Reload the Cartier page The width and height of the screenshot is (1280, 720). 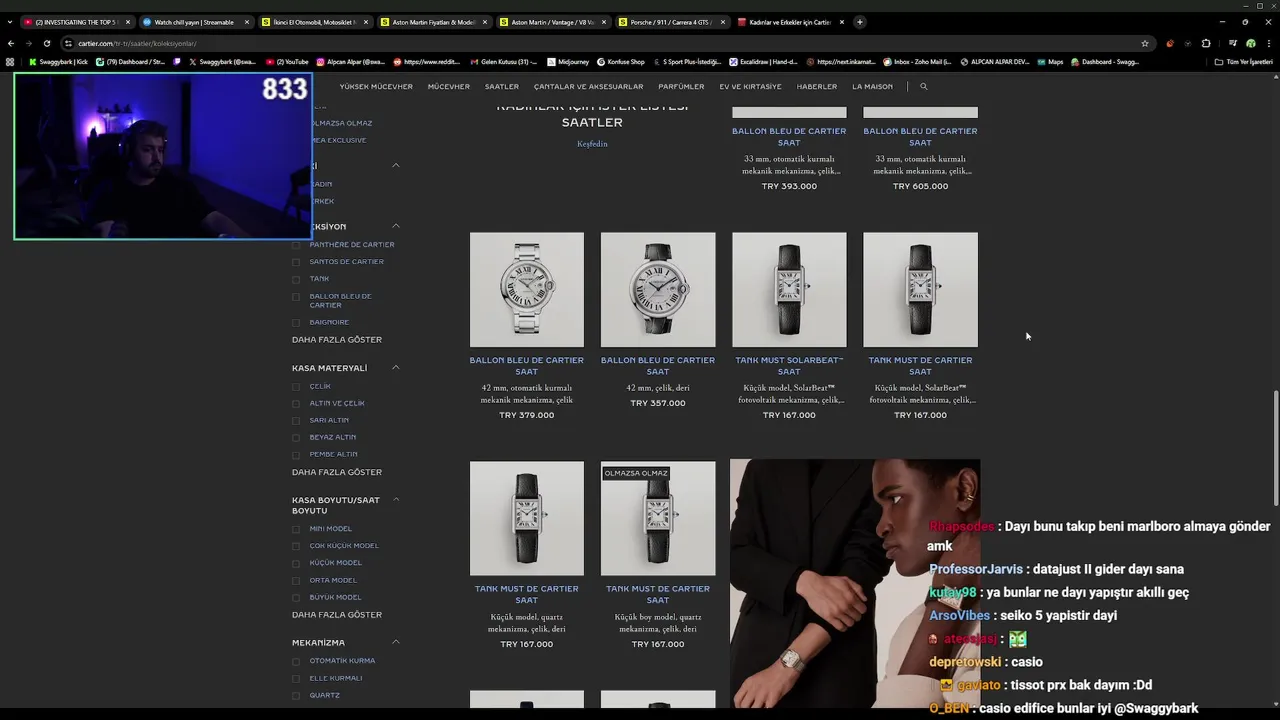tap(46, 43)
